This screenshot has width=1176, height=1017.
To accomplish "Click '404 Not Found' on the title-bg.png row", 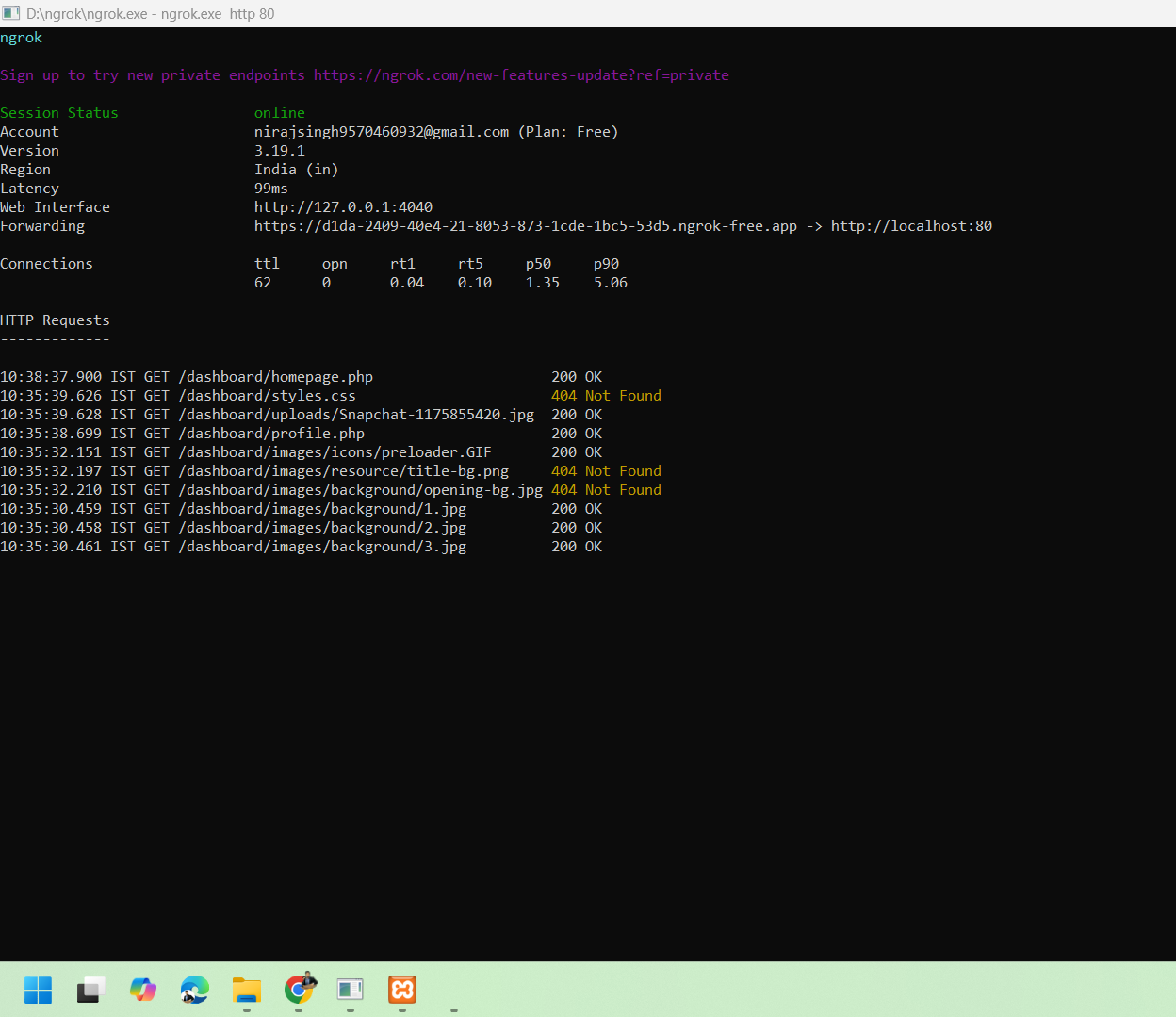I will (x=607, y=471).
